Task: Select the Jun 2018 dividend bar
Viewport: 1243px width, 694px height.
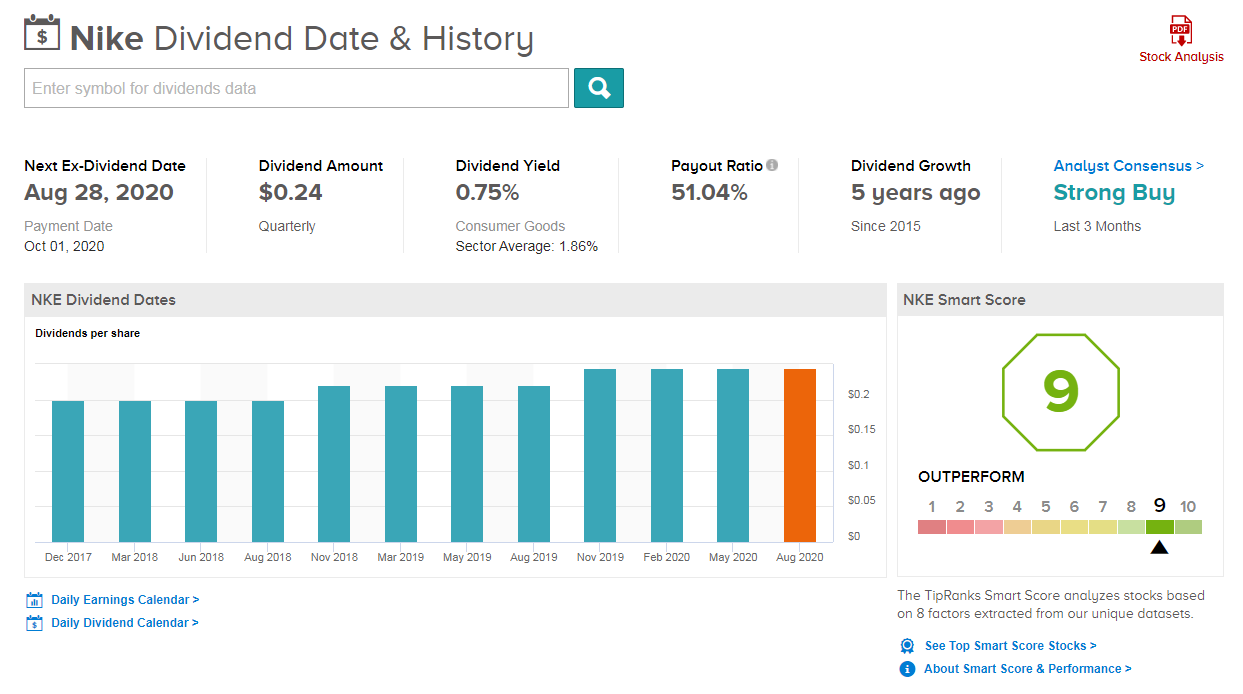Action: pos(201,472)
